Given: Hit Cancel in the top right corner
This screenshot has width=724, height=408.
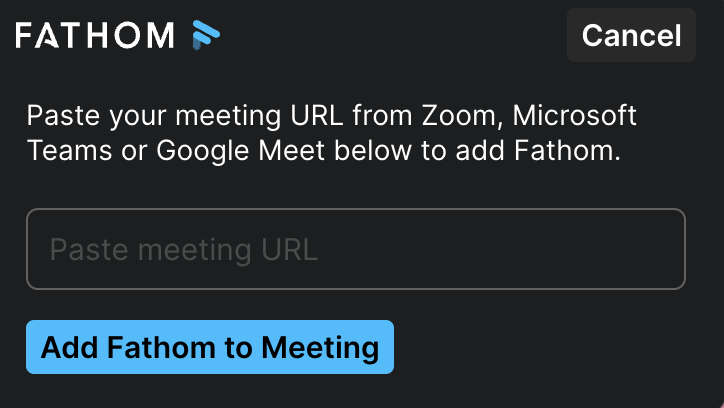Looking at the screenshot, I should (x=631, y=36).
